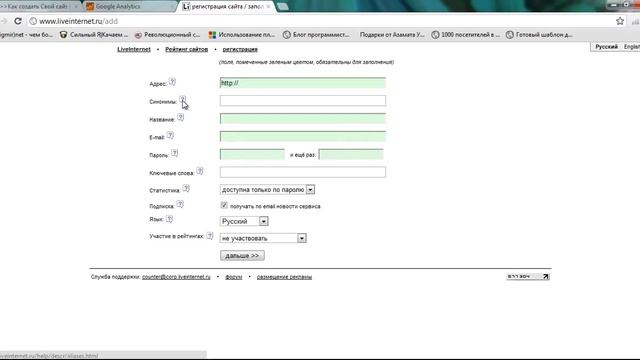Click the help icon next to Статистика
The image size is (640, 360).
click(x=186, y=189)
